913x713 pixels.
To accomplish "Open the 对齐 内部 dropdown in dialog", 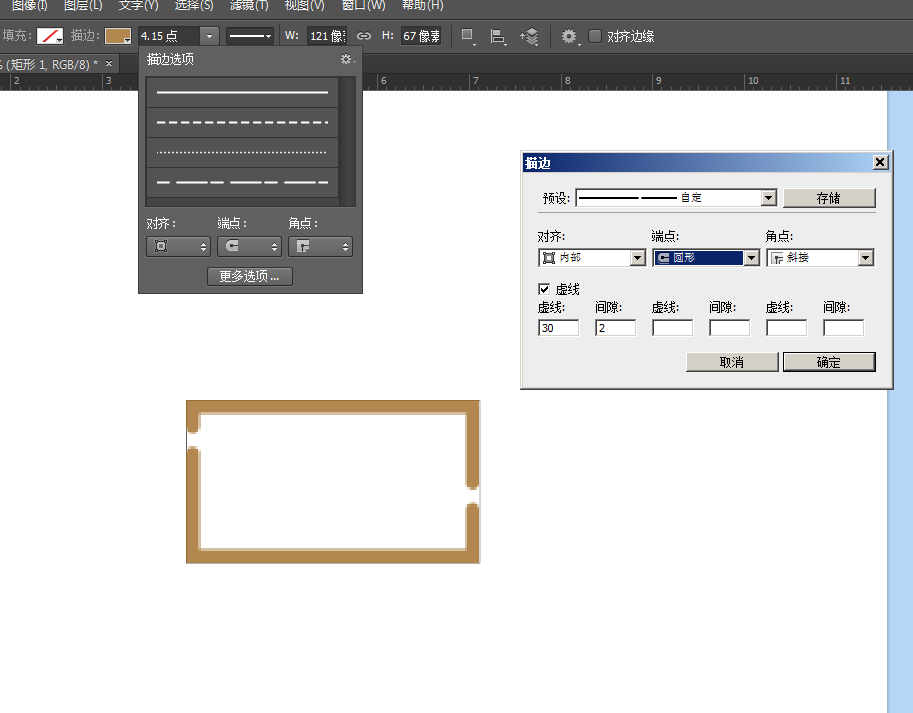I will 592,257.
